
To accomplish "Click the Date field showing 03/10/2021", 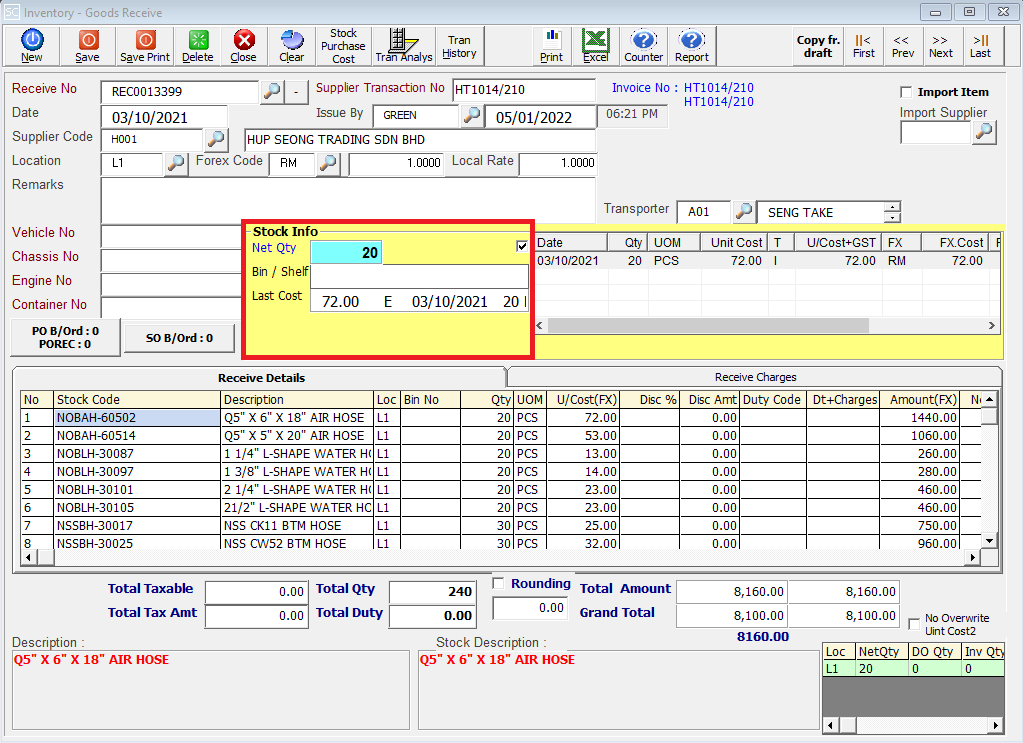I will (x=164, y=117).
